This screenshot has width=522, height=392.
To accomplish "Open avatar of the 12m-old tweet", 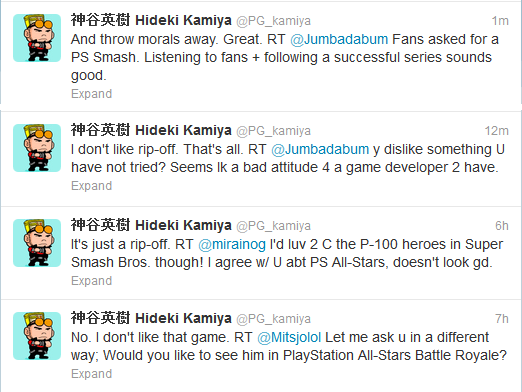I will pyautogui.click(x=37, y=148).
